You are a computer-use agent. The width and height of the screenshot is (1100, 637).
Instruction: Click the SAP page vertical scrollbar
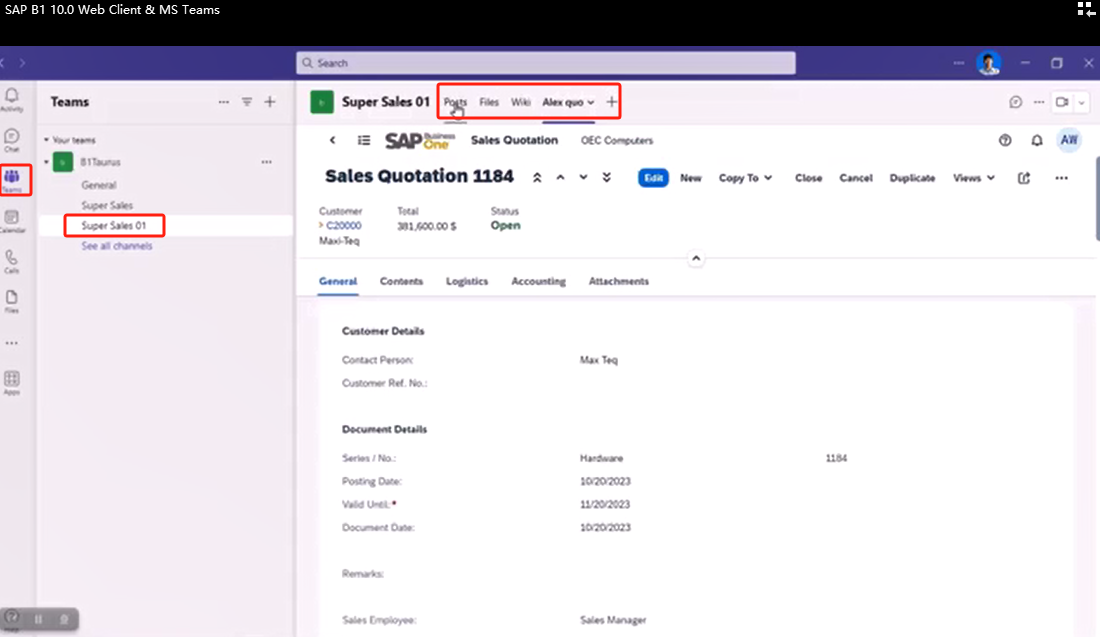(x=1096, y=199)
